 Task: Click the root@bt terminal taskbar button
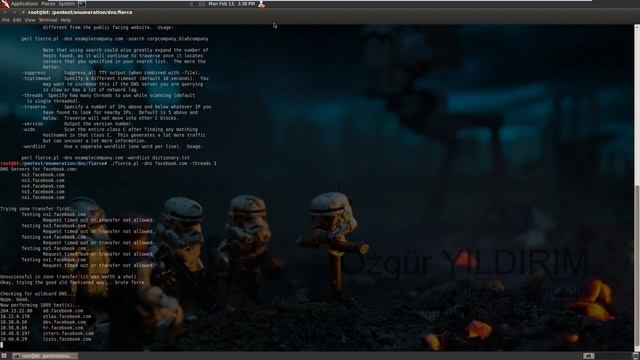point(45,356)
